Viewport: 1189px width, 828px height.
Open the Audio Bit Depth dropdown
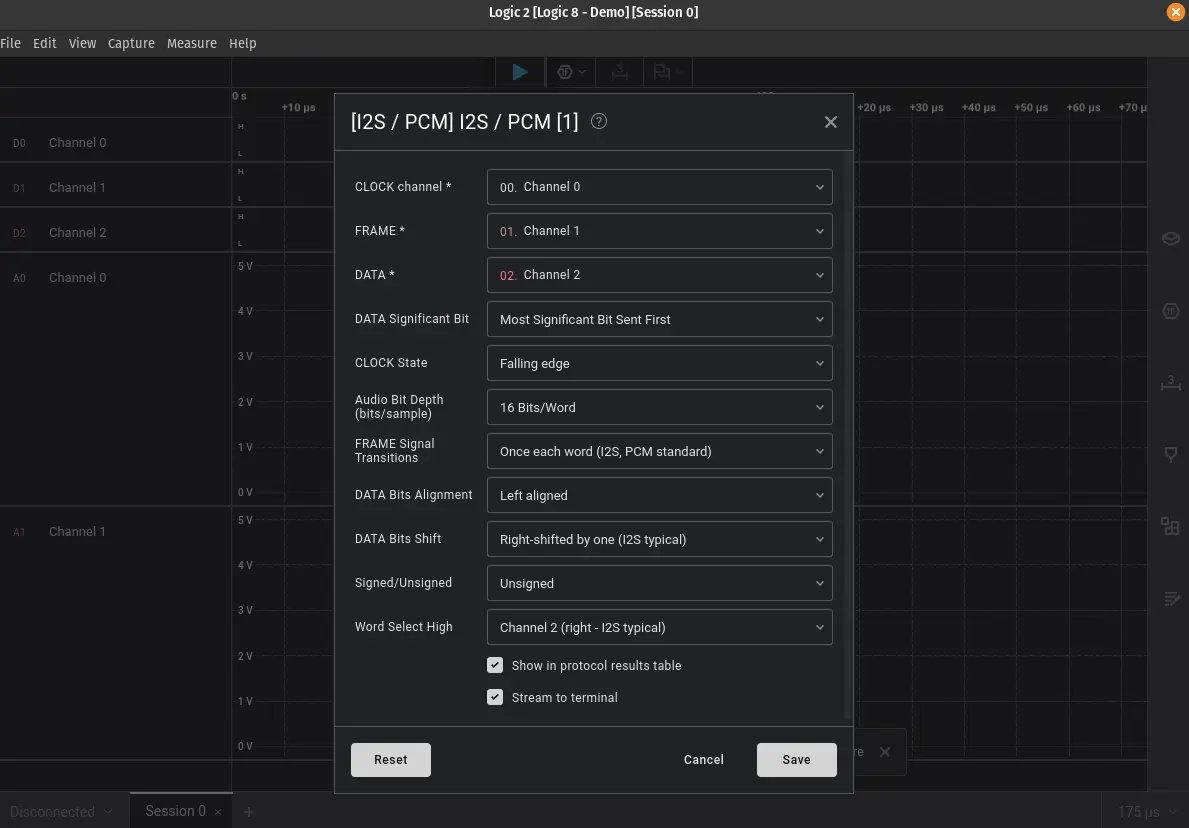(x=659, y=407)
